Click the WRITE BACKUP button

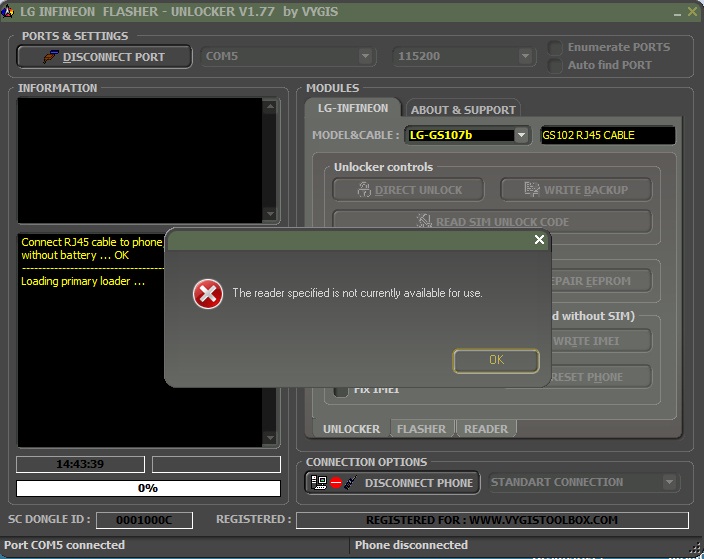coord(576,190)
